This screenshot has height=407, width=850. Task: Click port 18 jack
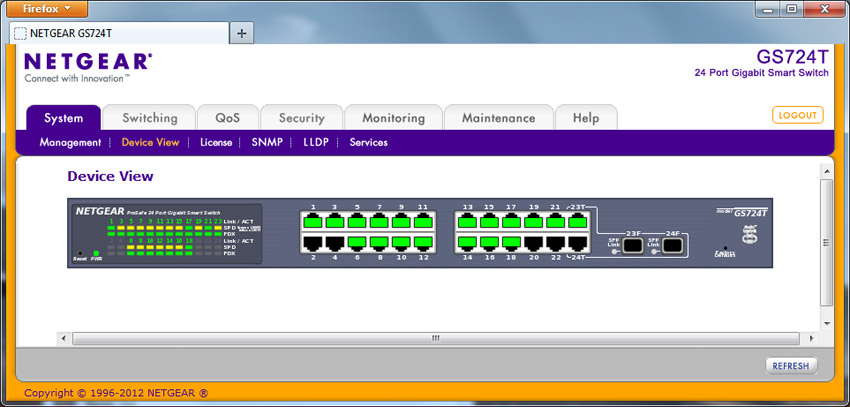tap(512, 243)
